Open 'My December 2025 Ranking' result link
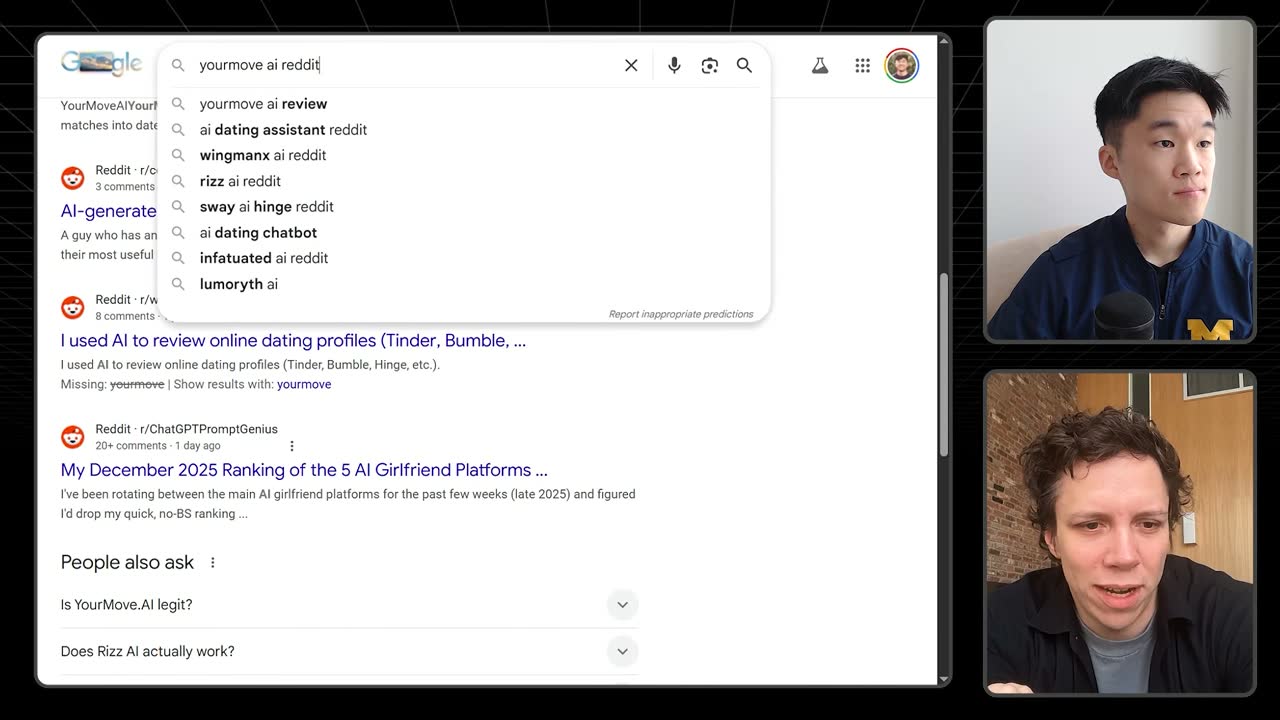1280x720 pixels. 304,470
